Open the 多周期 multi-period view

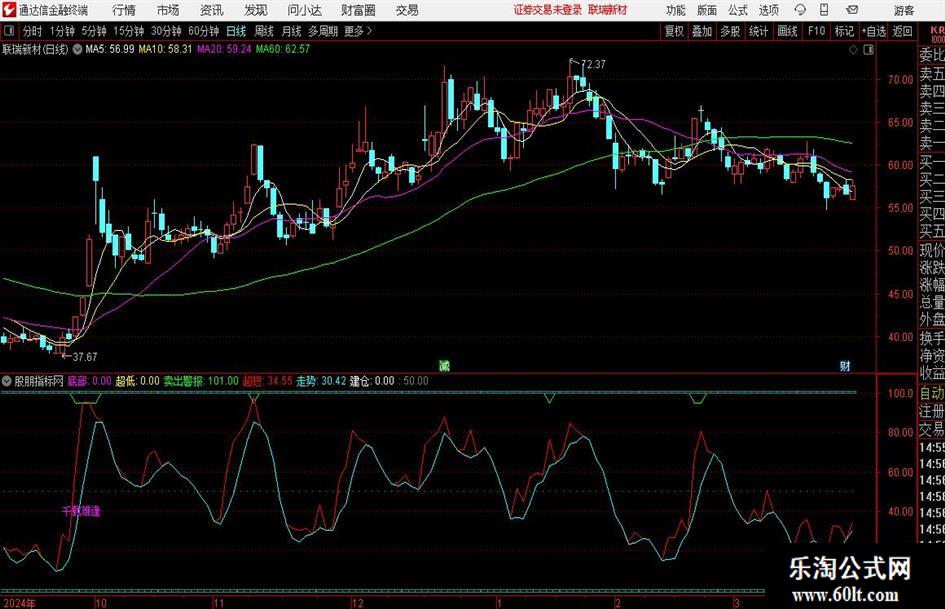(323, 31)
